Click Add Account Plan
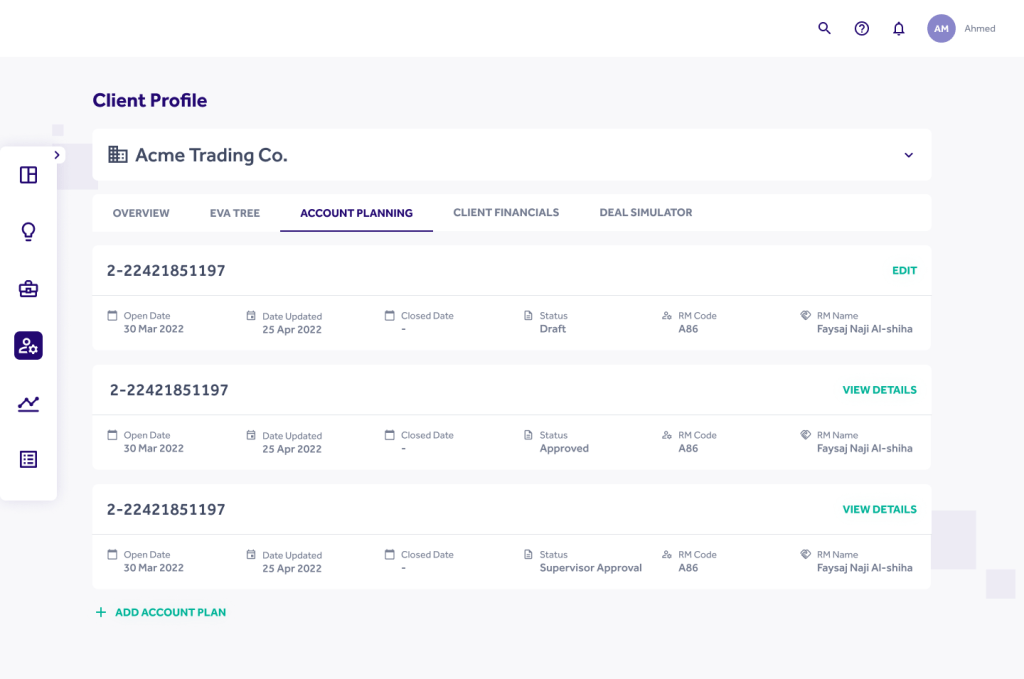Screen dimensions: 1024x679 (x=161, y=612)
